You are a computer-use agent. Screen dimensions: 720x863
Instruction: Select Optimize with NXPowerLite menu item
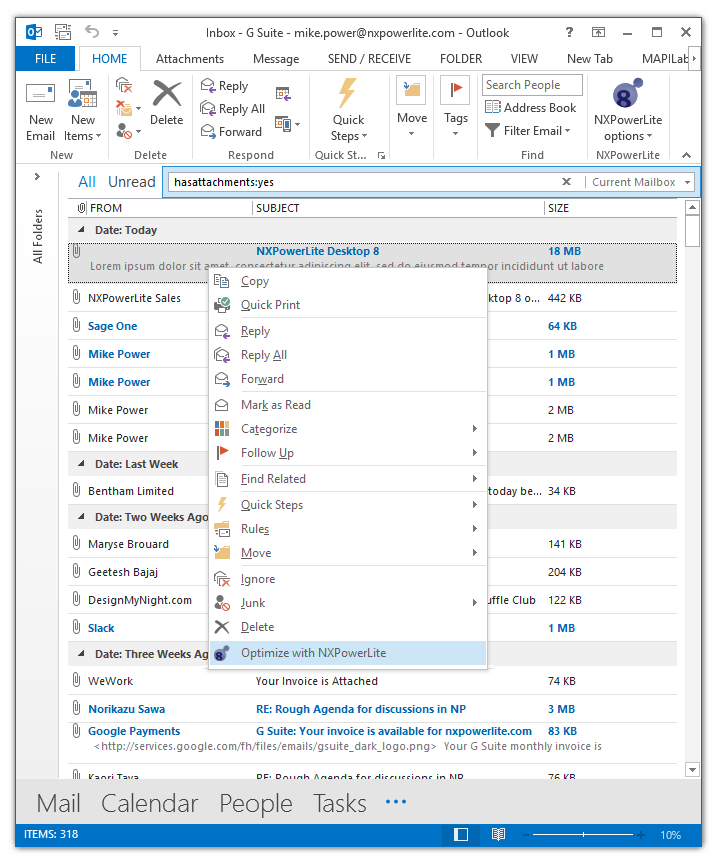click(313, 653)
